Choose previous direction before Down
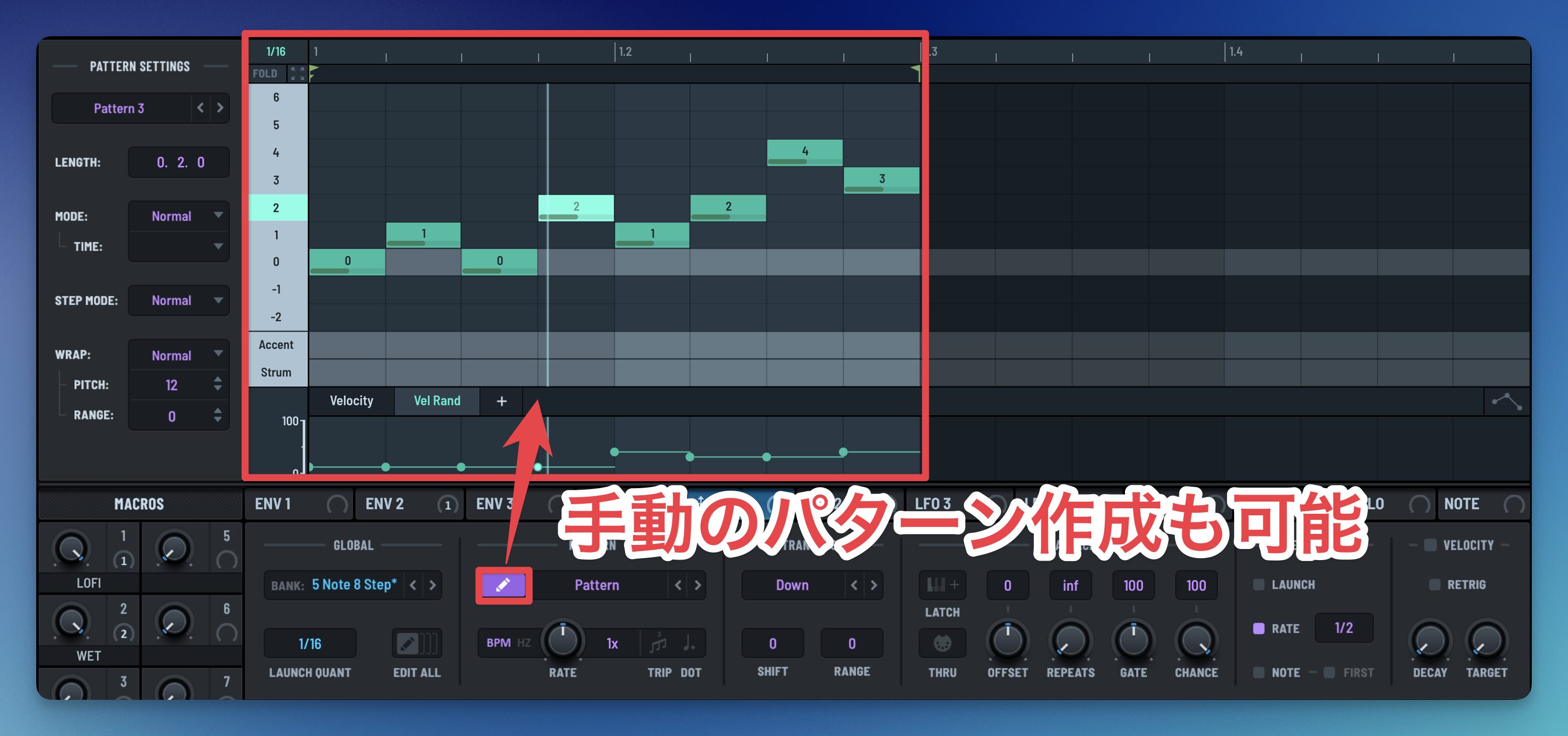The image size is (1568, 736). (854, 585)
